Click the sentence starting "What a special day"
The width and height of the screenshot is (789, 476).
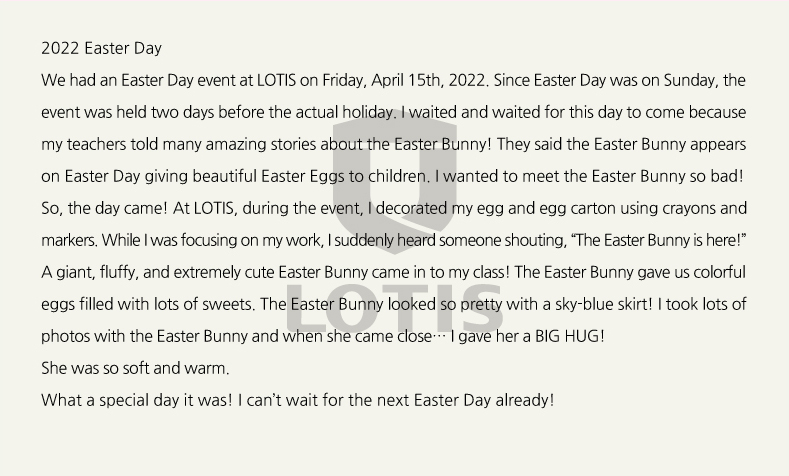click(x=298, y=401)
